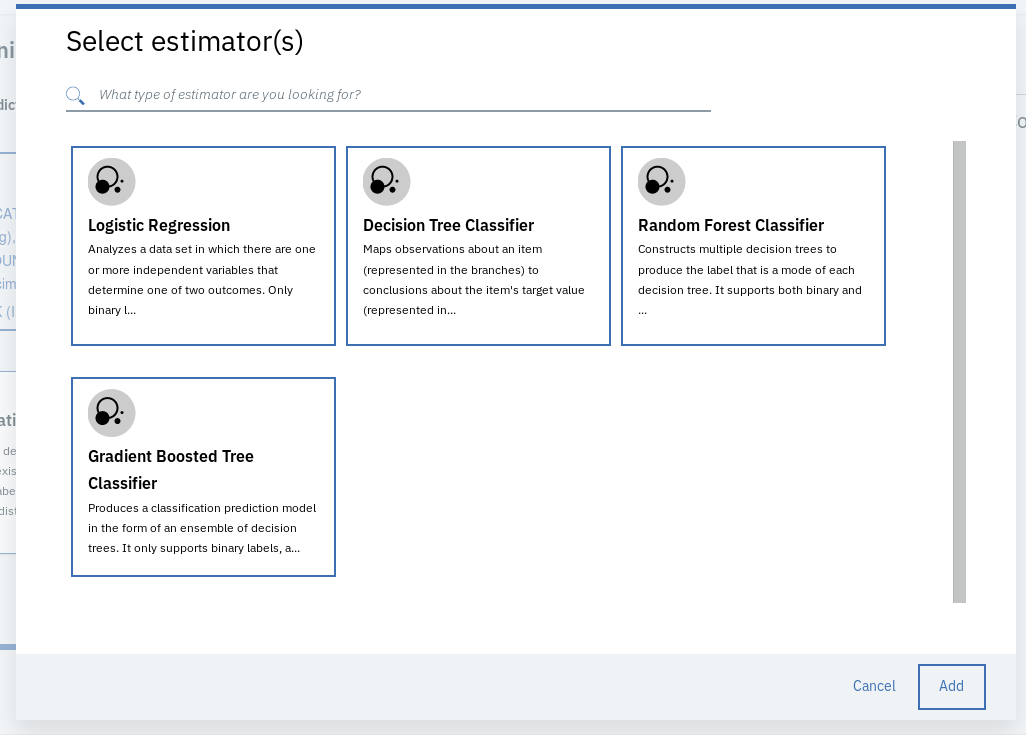
Task: Click the Logistic Regression estimator icon
Action: pos(112,182)
